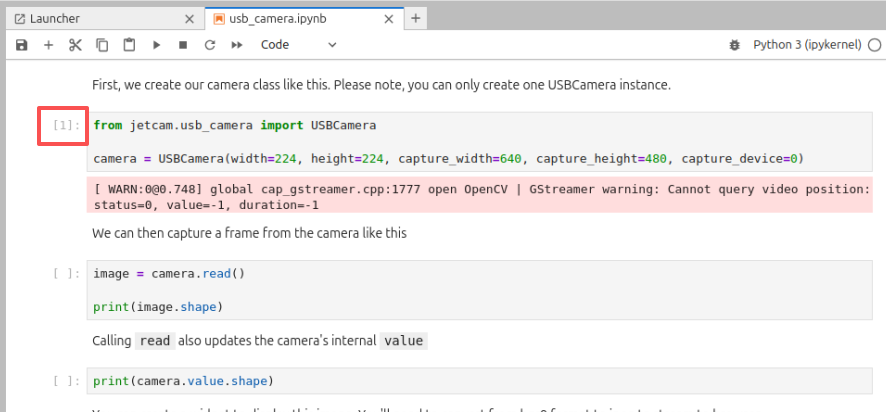Click into the print(camera.value.shape) cell
This screenshot has height=412, width=886.
click(479, 381)
